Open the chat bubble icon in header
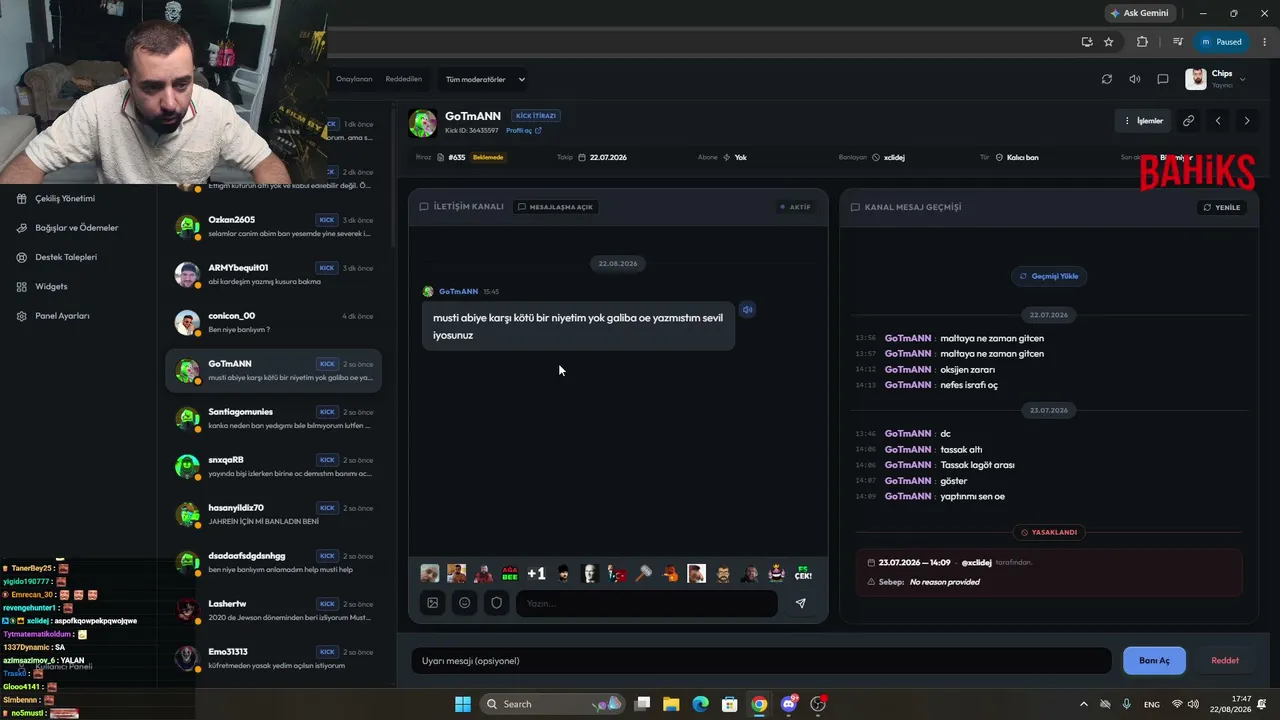This screenshot has height=720, width=1280. click(x=1162, y=79)
